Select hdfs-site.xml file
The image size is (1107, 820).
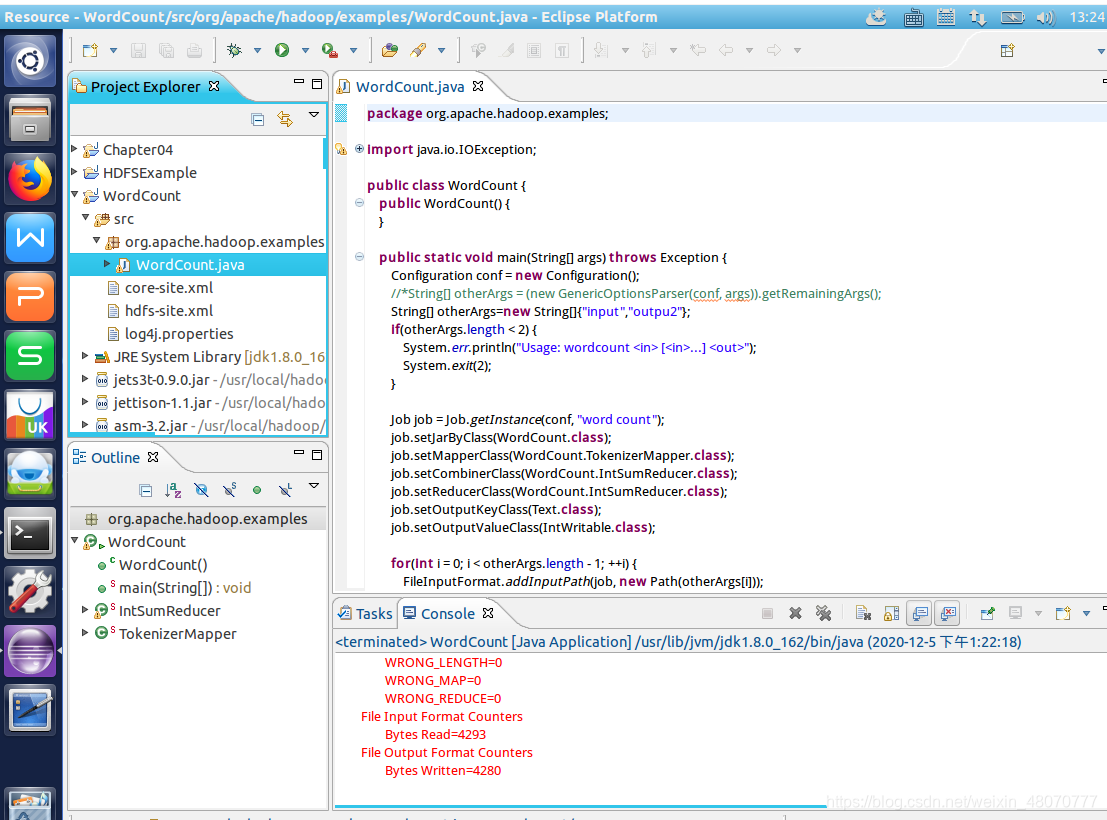coord(169,311)
